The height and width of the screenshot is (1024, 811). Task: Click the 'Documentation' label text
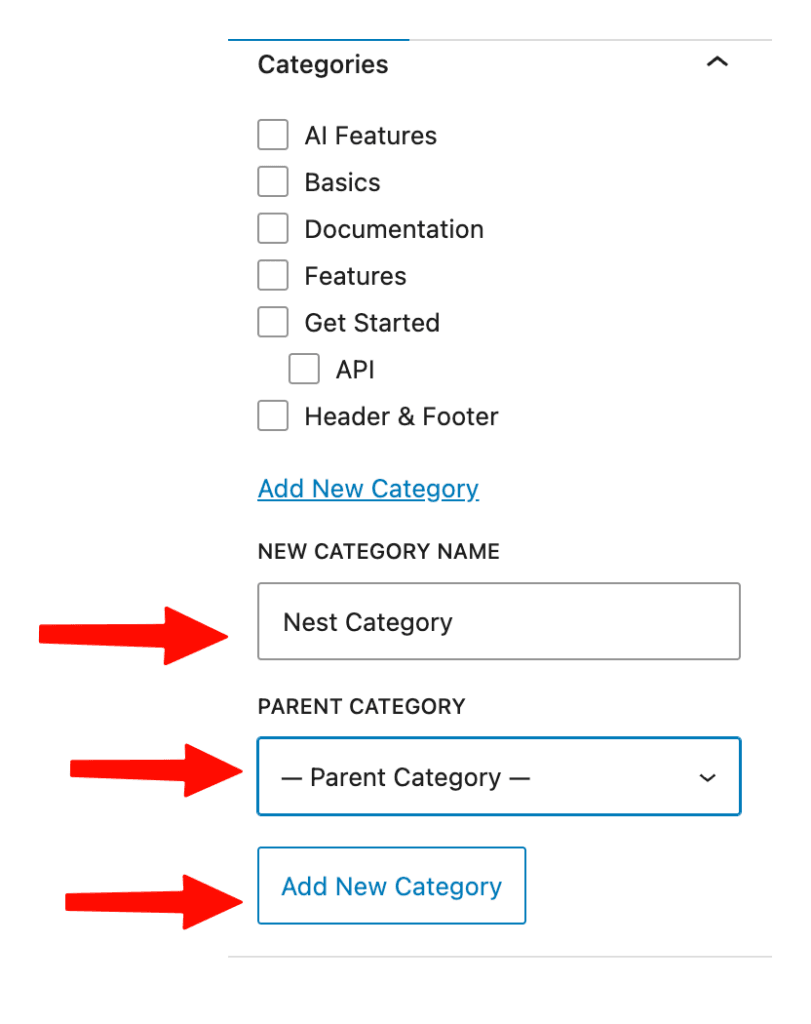[394, 229]
